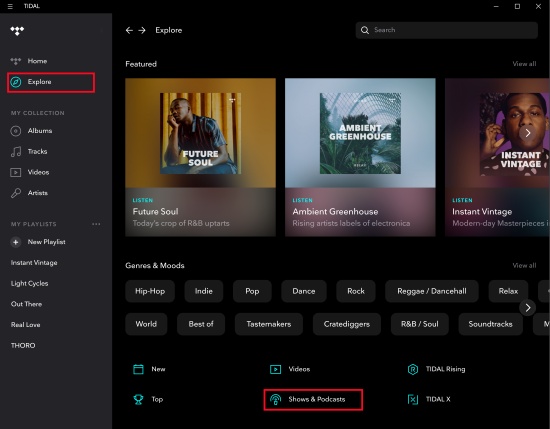550x429 pixels.
Task: Select the Hip-Hop genre chip
Action: (x=150, y=291)
